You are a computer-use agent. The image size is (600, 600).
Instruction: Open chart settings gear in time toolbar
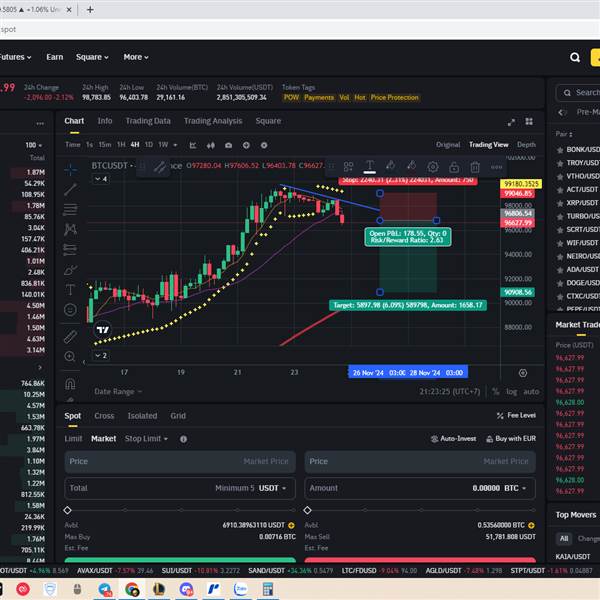tap(264, 145)
